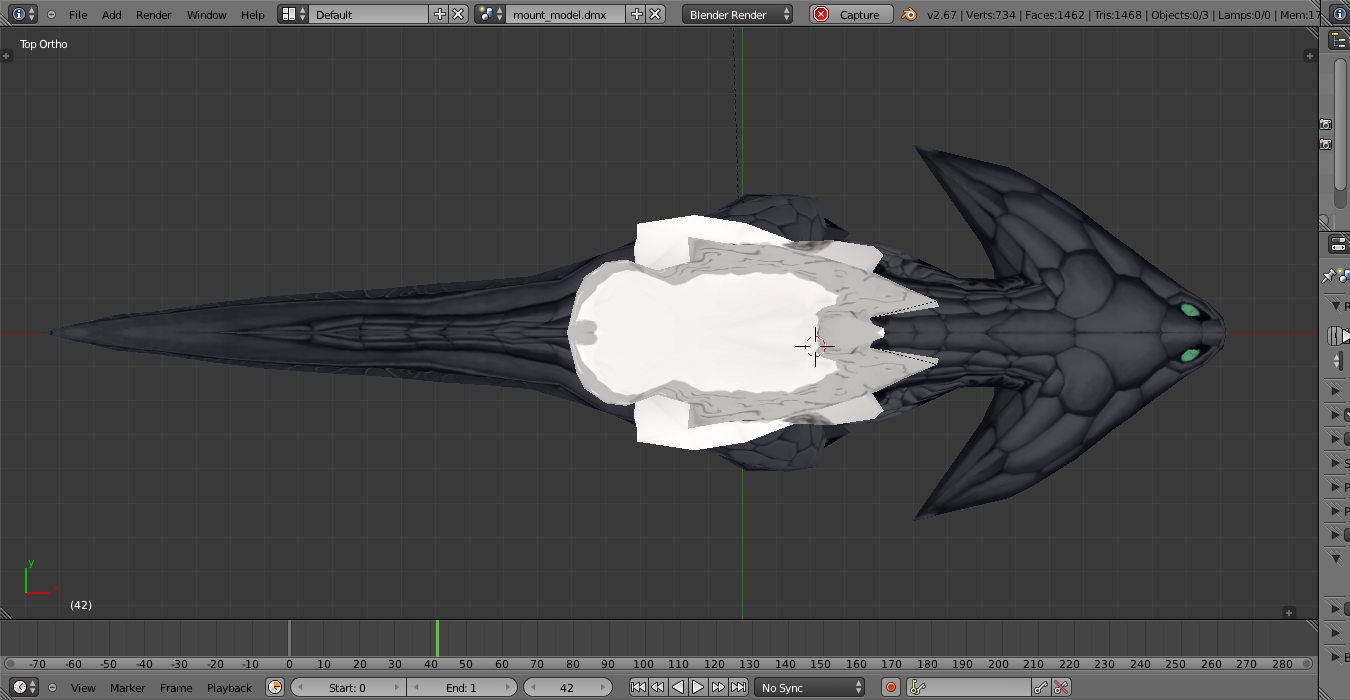Open the Blender Render engine dropdown
The image size is (1350, 700).
tap(738, 14)
